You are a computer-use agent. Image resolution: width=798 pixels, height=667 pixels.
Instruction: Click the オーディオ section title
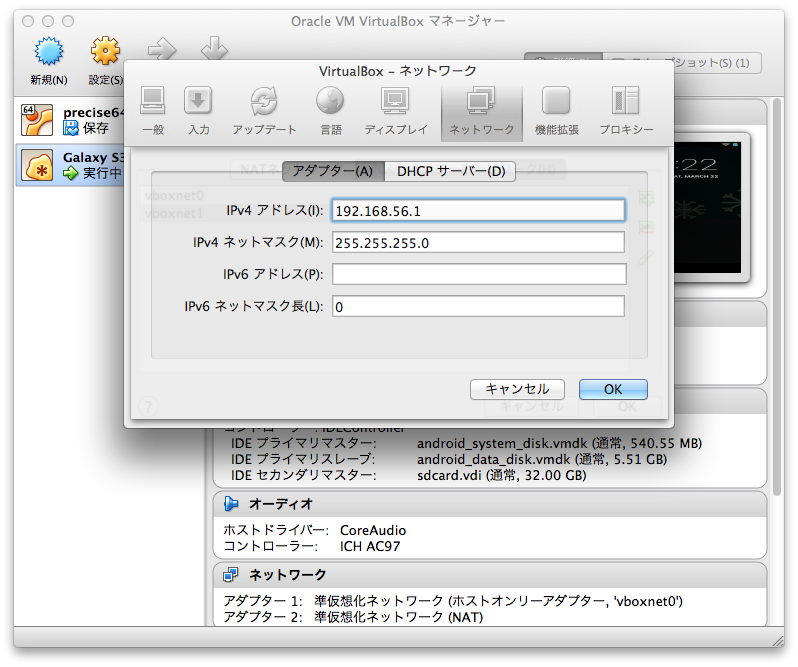(x=280, y=504)
